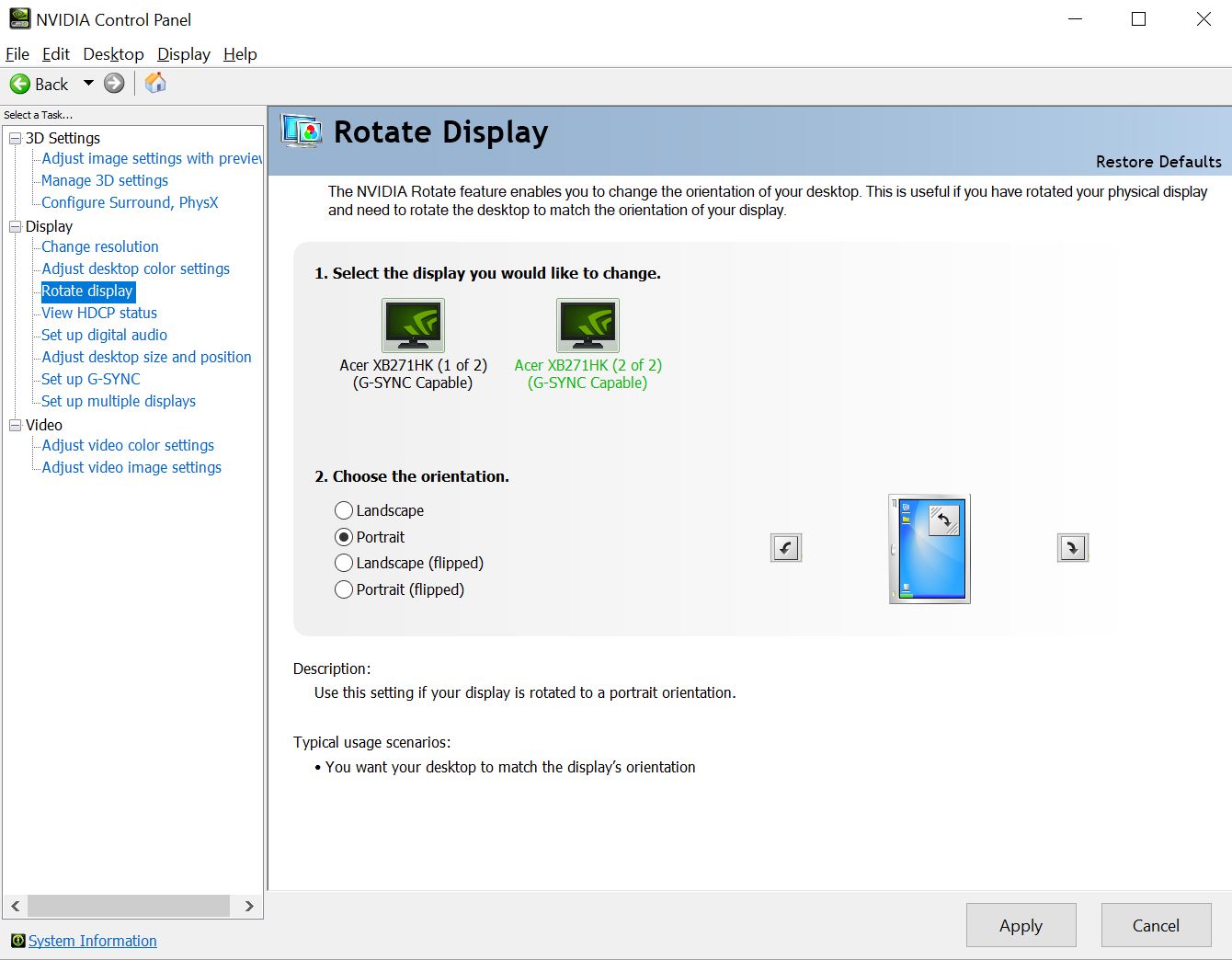Click the task pane horizontal scrollbar thumb
The height and width of the screenshot is (960, 1232).
pos(129,906)
